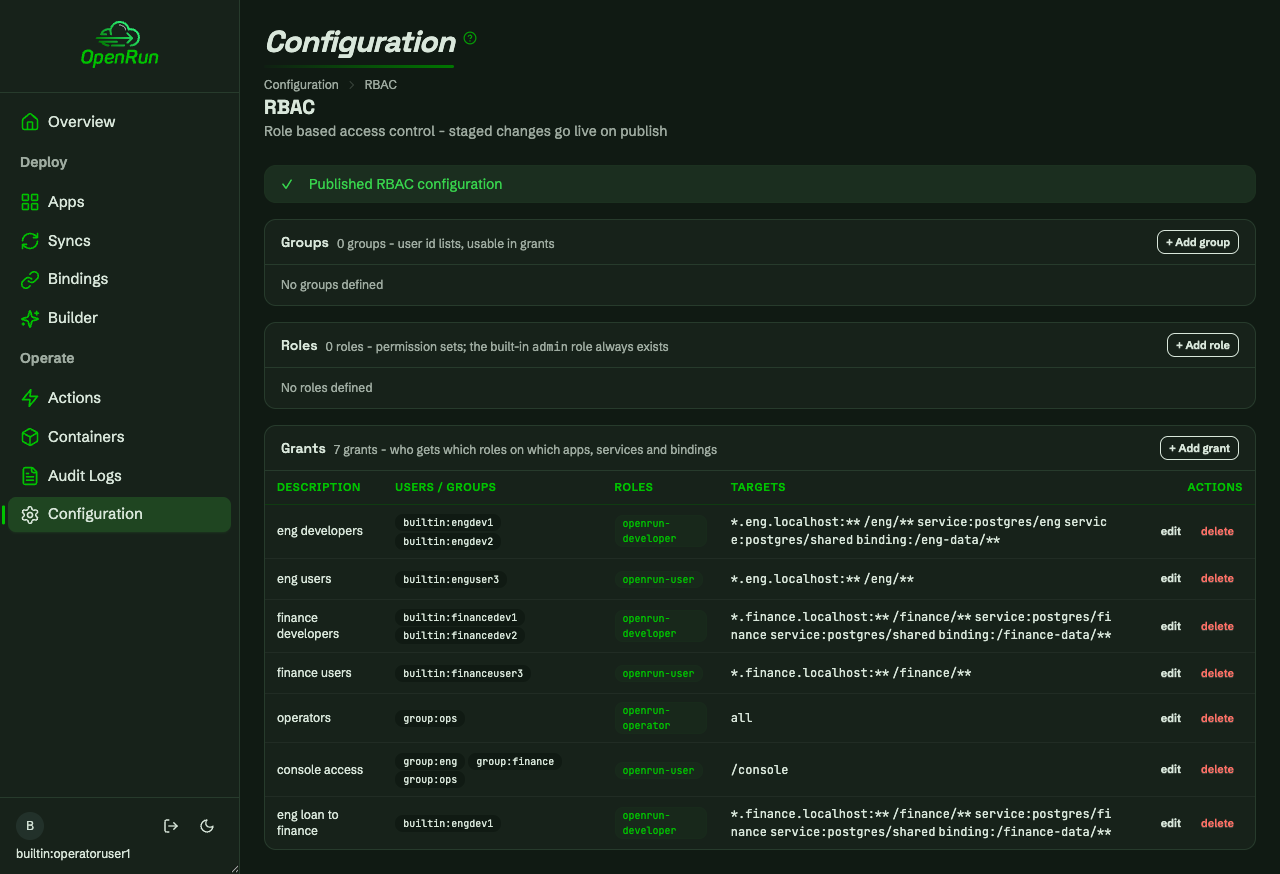Delete the eng developers grant

(1217, 532)
